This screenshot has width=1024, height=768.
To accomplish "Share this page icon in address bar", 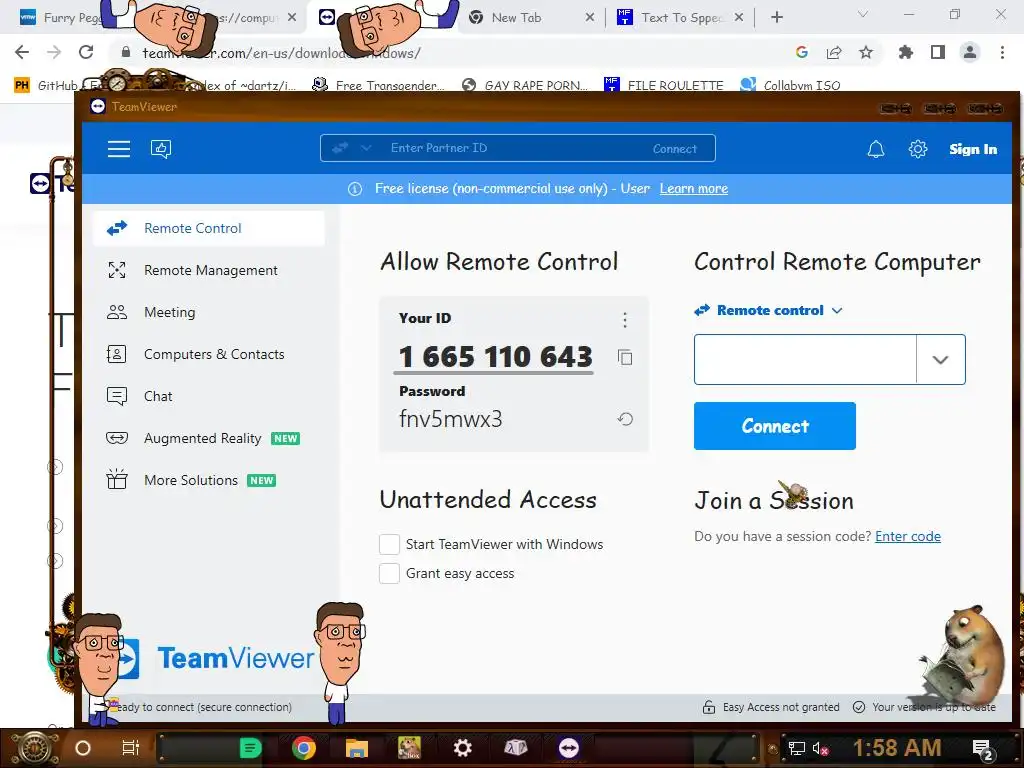I will [834, 52].
